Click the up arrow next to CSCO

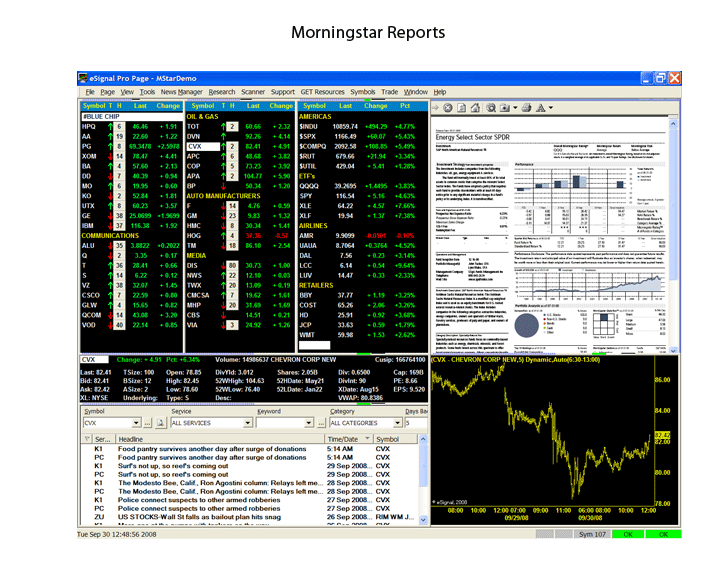[x=110, y=295]
